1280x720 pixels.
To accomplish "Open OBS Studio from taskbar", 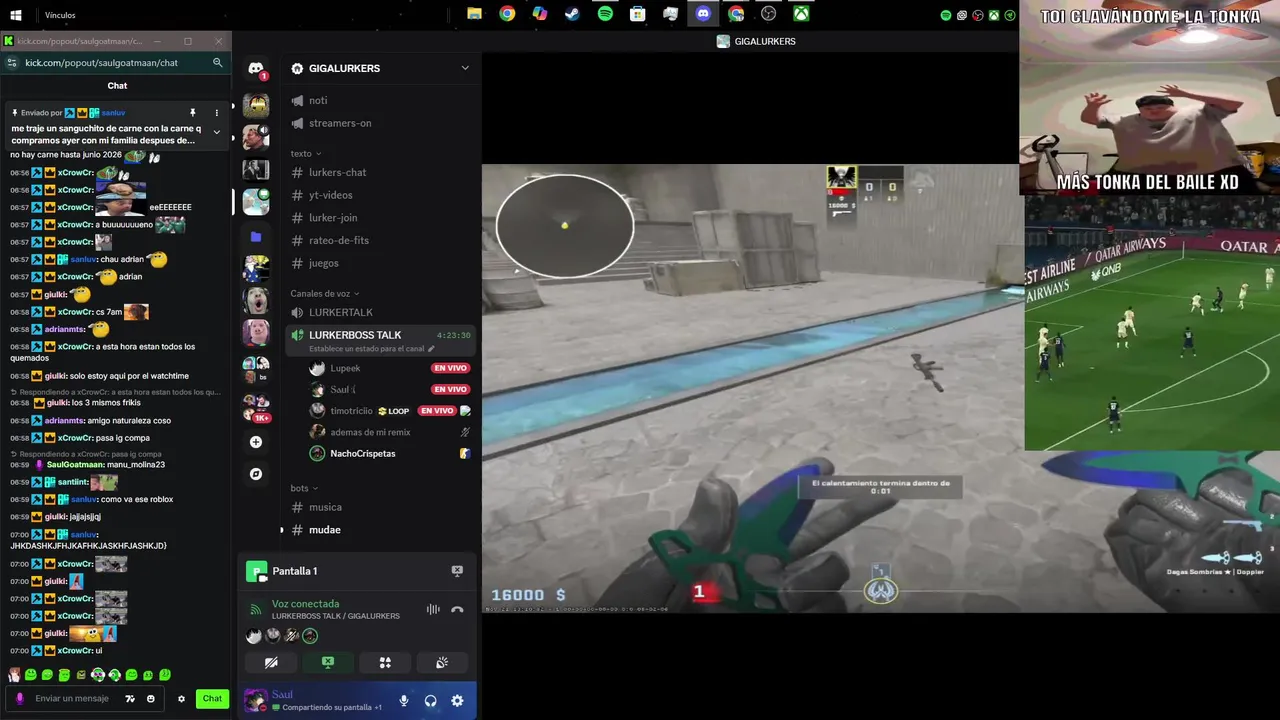I will click(x=768, y=14).
